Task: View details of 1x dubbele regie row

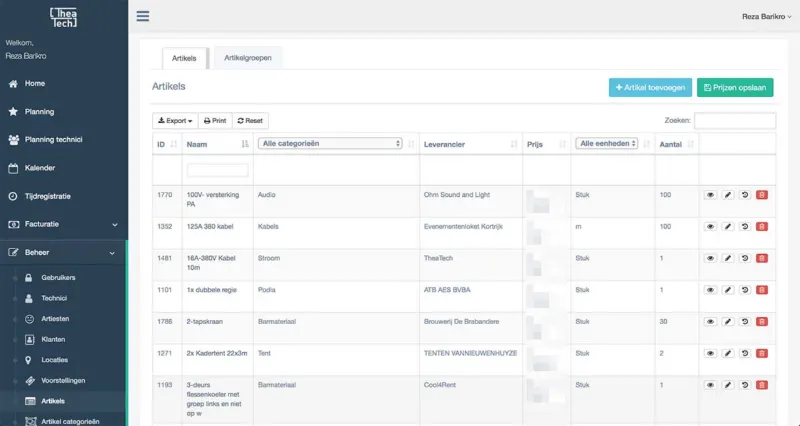Action: pos(710,290)
